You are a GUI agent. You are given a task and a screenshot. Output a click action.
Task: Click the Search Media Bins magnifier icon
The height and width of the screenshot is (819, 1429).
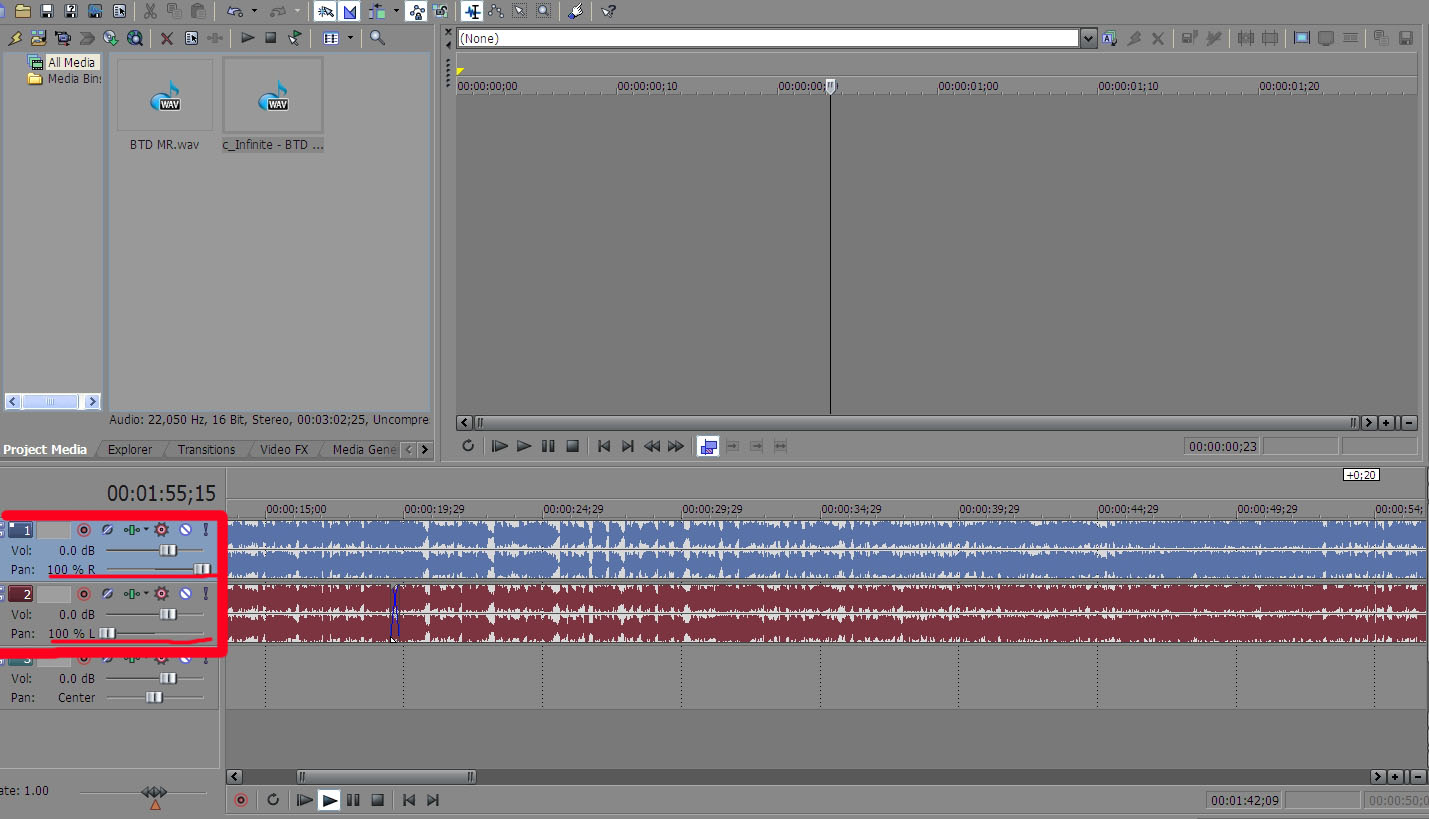377,38
